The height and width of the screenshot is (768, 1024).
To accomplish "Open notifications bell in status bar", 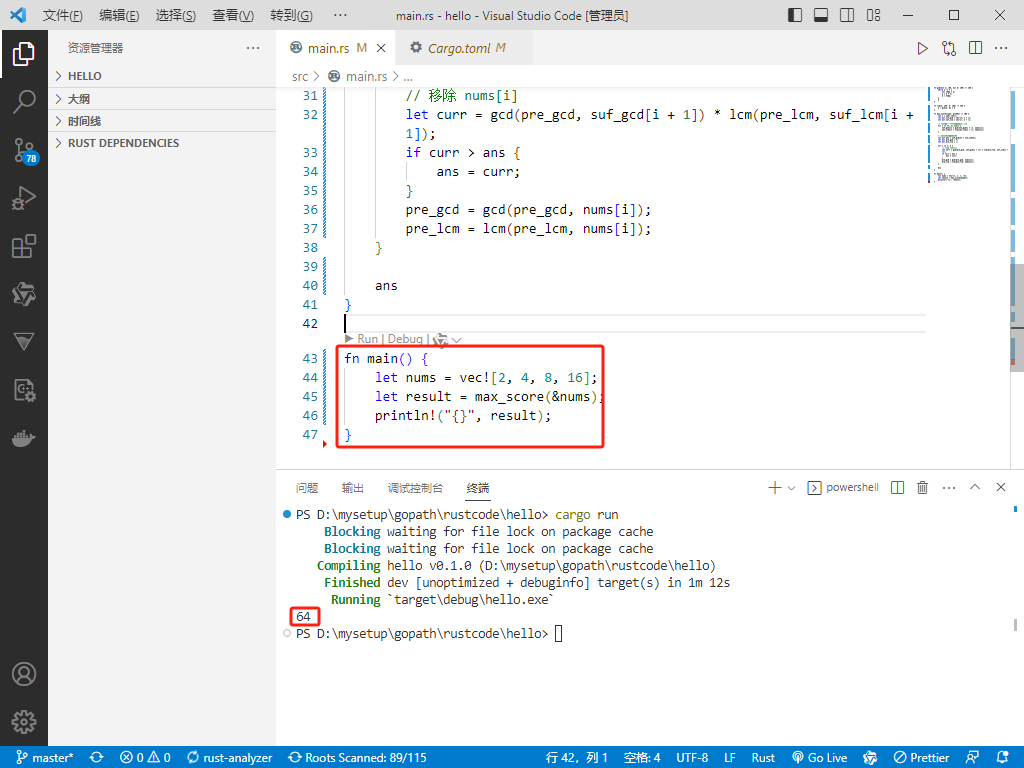I will (x=1003, y=758).
